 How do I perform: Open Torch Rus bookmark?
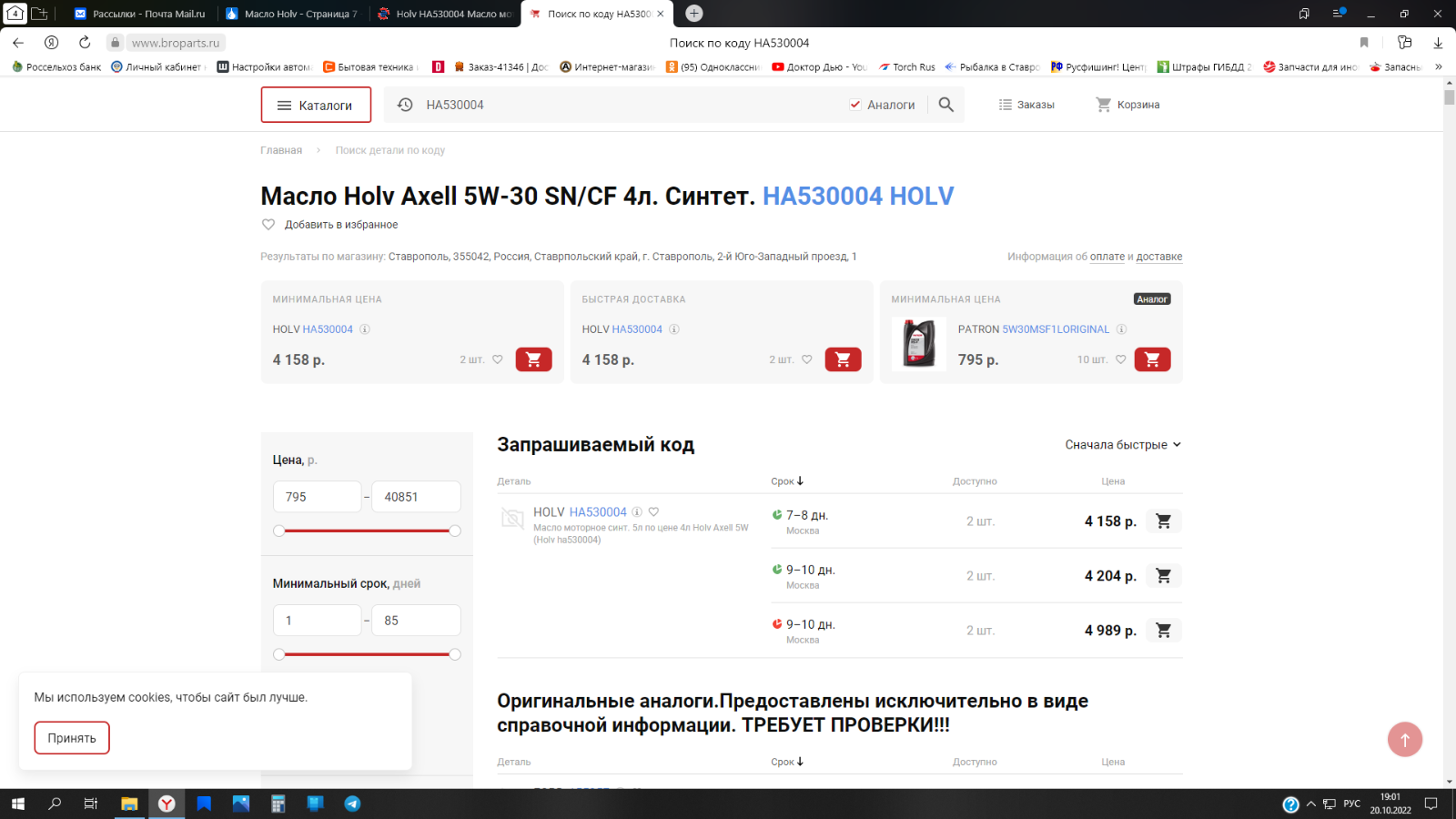pos(906,67)
